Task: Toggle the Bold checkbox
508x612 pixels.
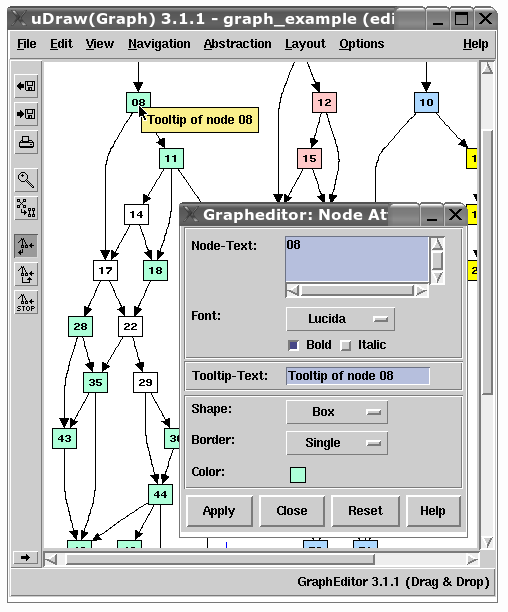Action: coord(293,345)
